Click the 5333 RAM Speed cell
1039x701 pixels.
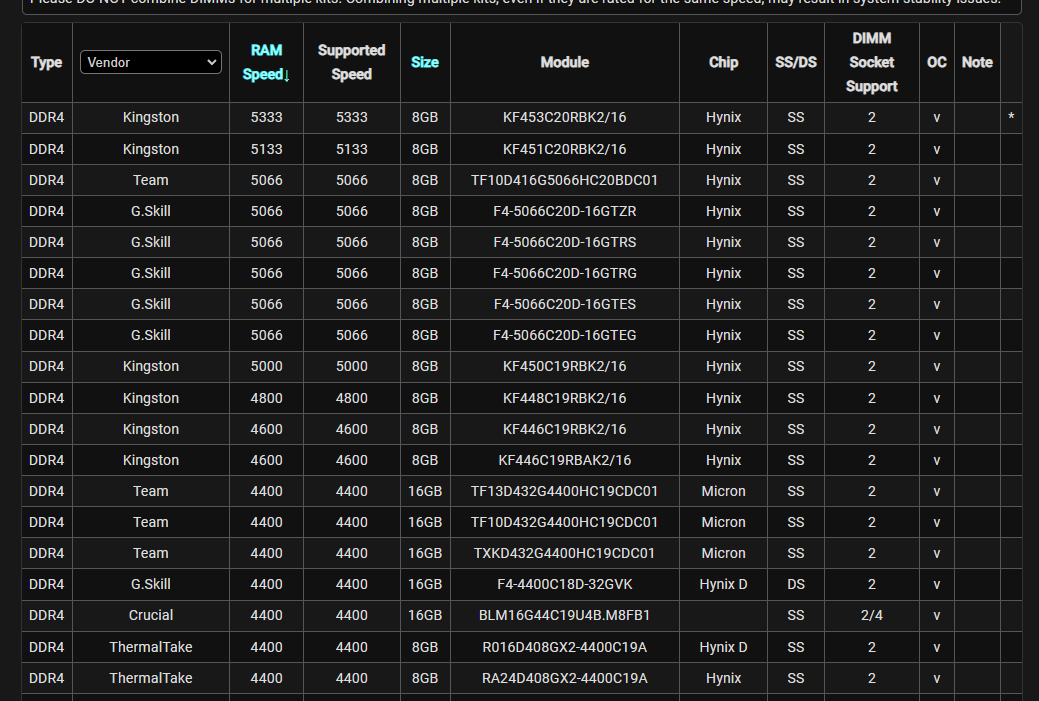pos(266,117)
